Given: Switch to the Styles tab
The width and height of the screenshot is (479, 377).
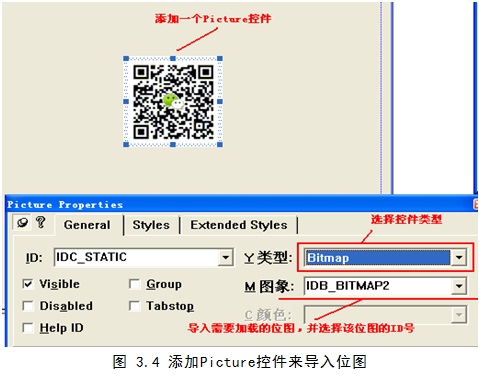Looking at the screenshot, I should click(151, 225).
